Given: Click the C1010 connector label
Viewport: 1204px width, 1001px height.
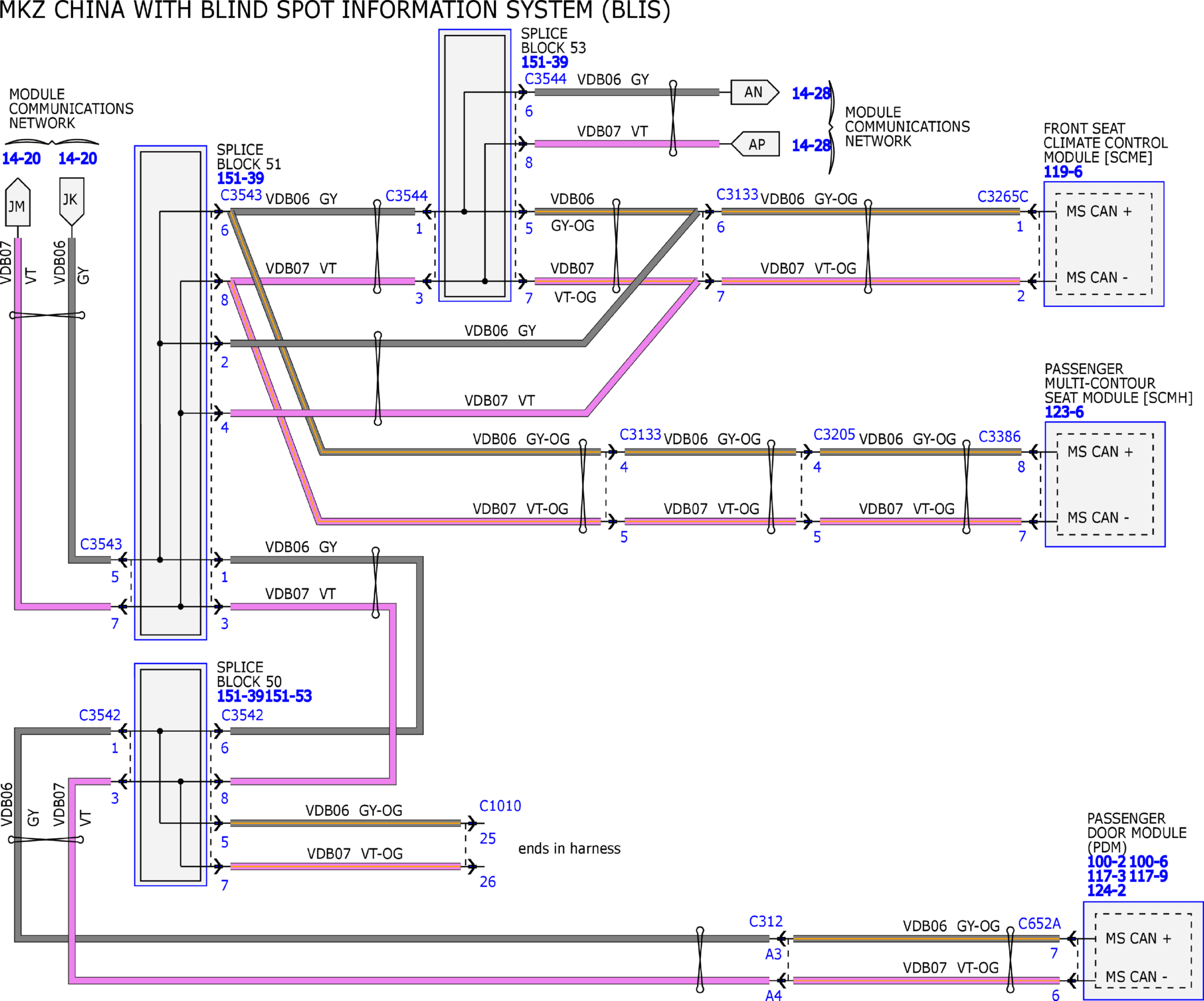Looking at the screenshot, I should coord(500,806).
